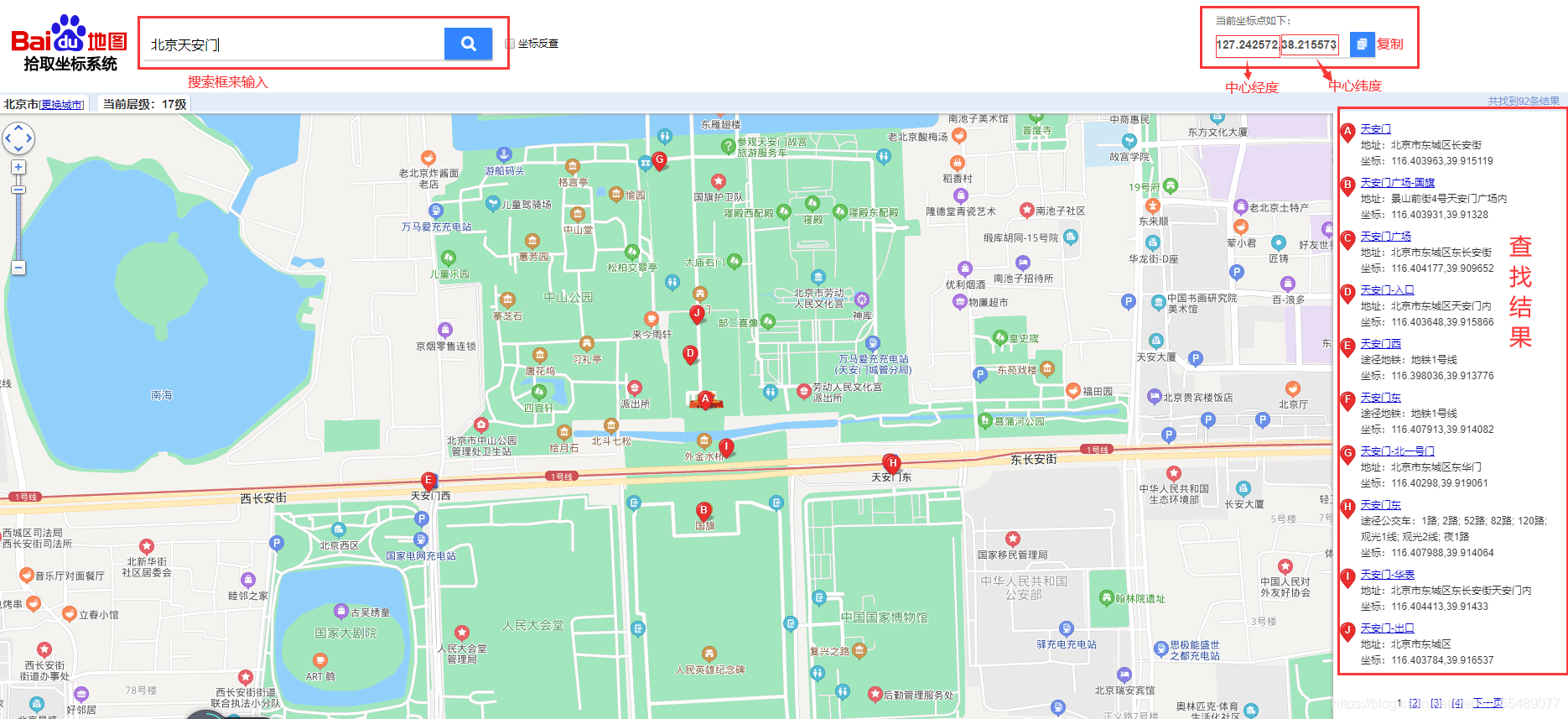Screen dimensions: 1568x719
Task: Click the 儿童乐园 park icon
Action: (449, 258)
